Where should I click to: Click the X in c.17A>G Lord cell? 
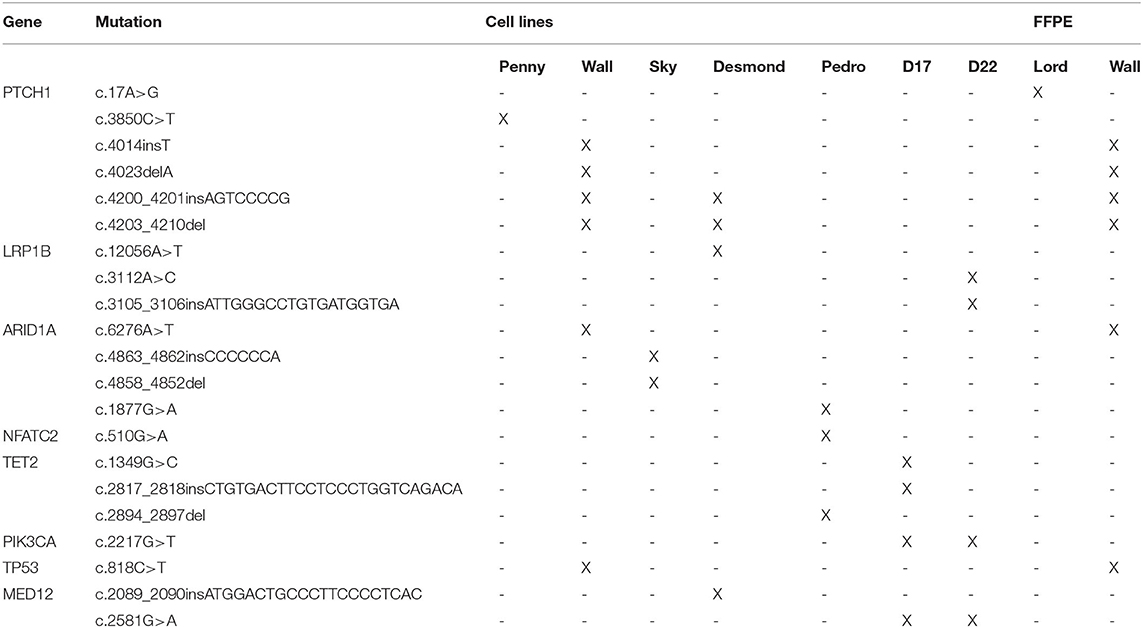pos(1037,93)
